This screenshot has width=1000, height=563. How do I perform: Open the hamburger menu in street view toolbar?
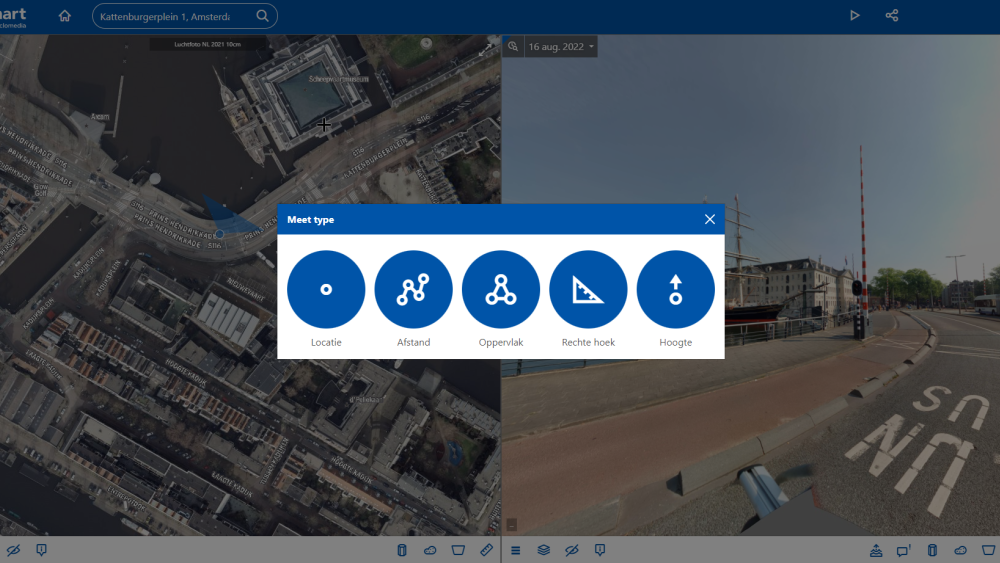pyautogui.click(x=516, y=550)
